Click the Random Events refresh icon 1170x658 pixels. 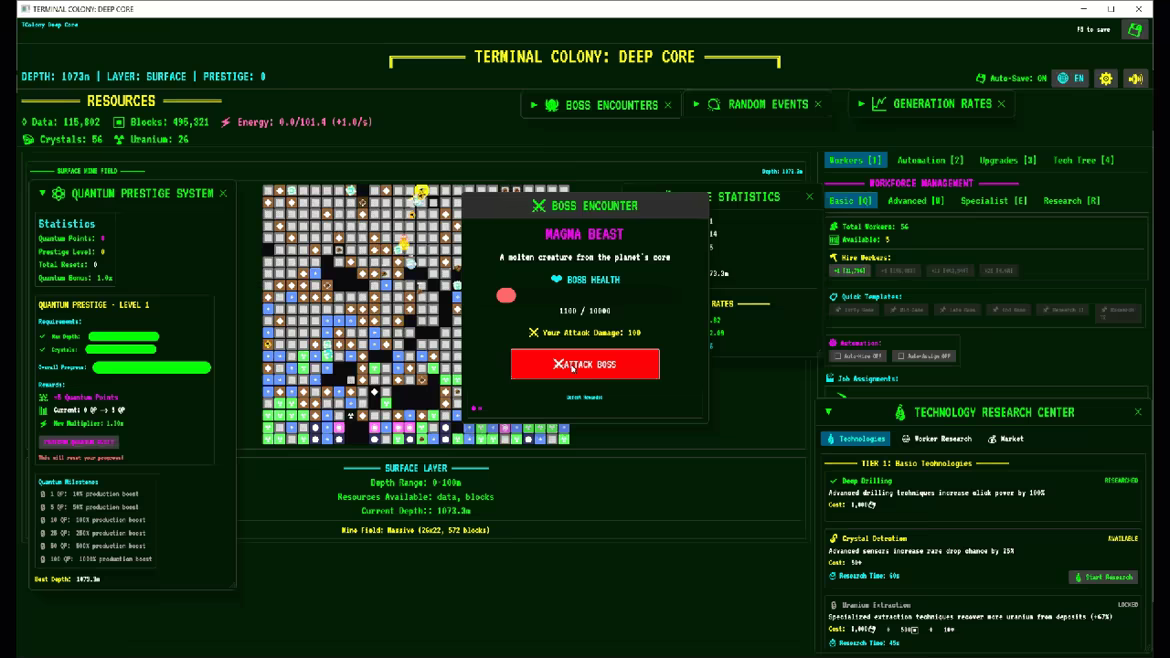pos(714,104)
